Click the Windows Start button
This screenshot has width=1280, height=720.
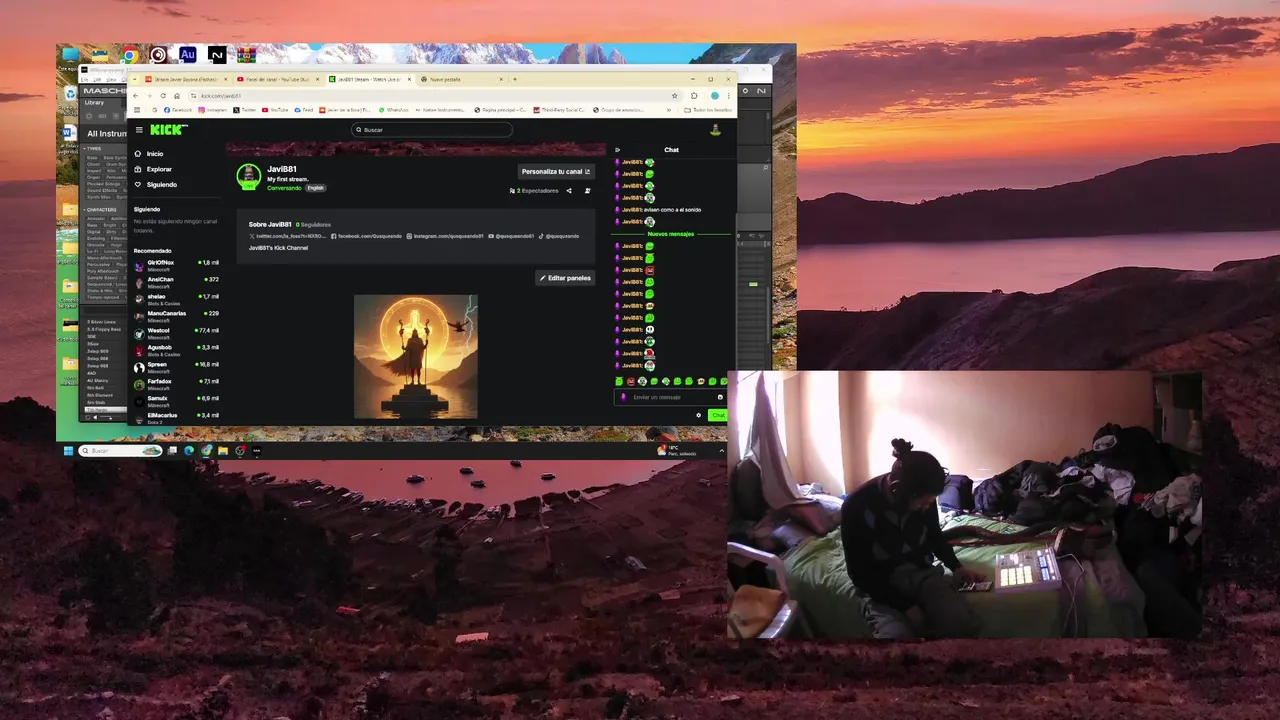[69, 451]
